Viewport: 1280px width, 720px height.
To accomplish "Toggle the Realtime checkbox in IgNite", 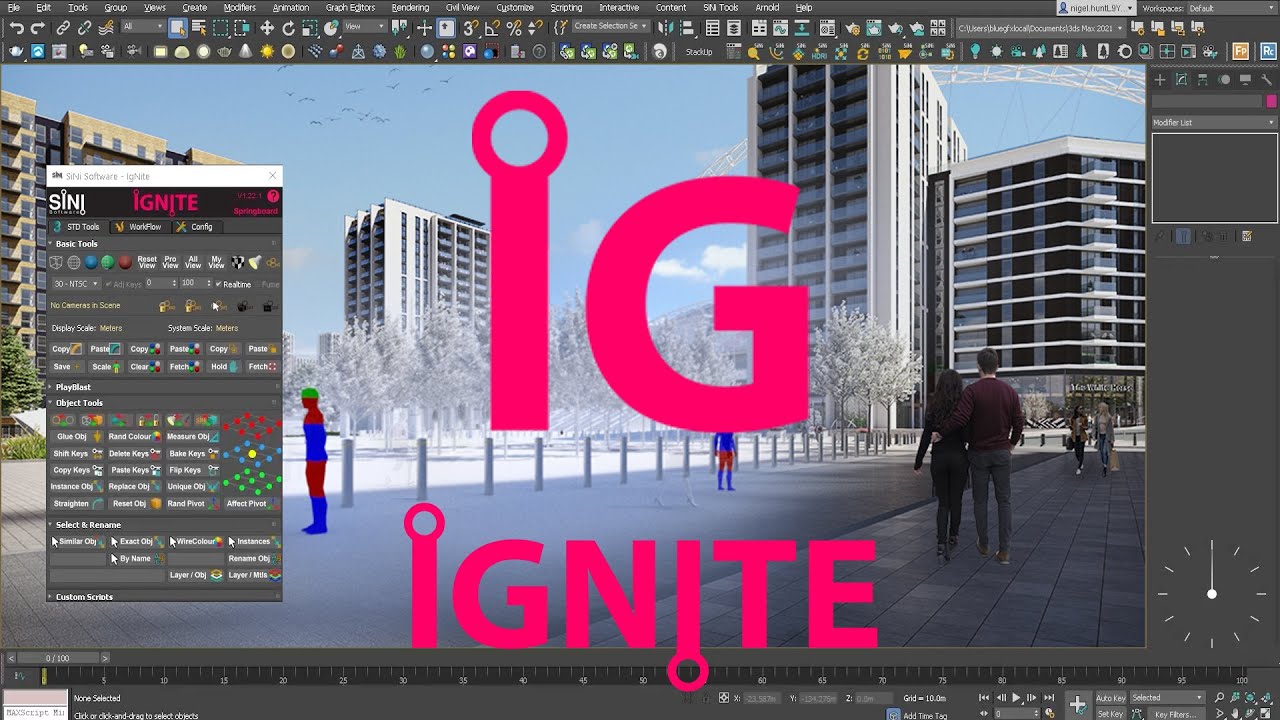I will pos(218,284).
